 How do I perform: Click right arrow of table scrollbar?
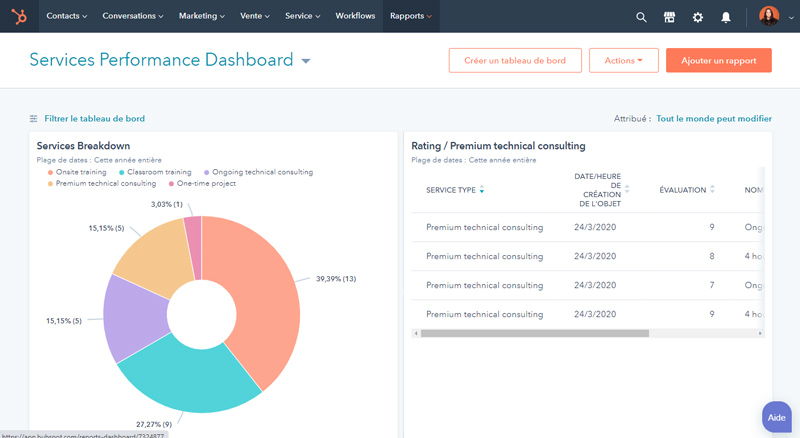tap(760, 333)
